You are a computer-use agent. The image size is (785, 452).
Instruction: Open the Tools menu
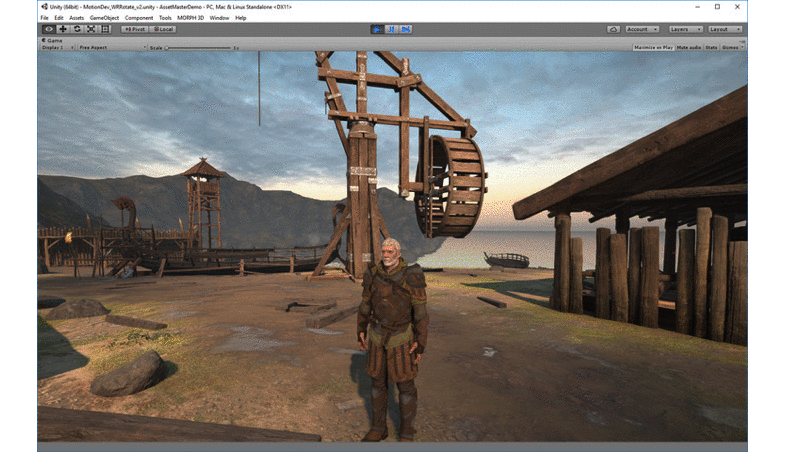click(165, 18)
